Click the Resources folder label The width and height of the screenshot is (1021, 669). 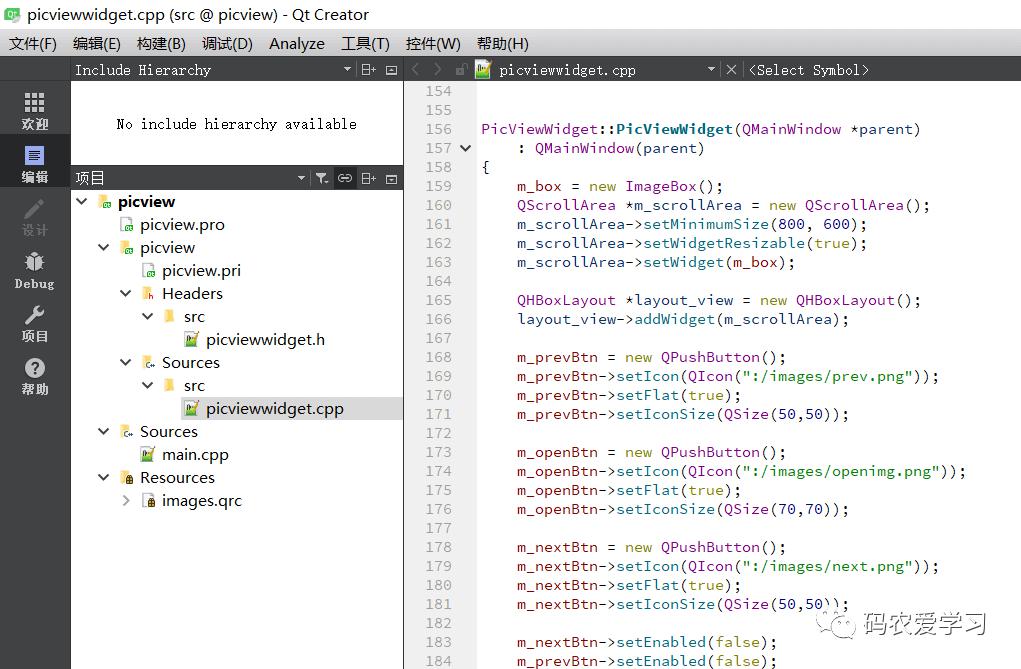click(177, 477)
